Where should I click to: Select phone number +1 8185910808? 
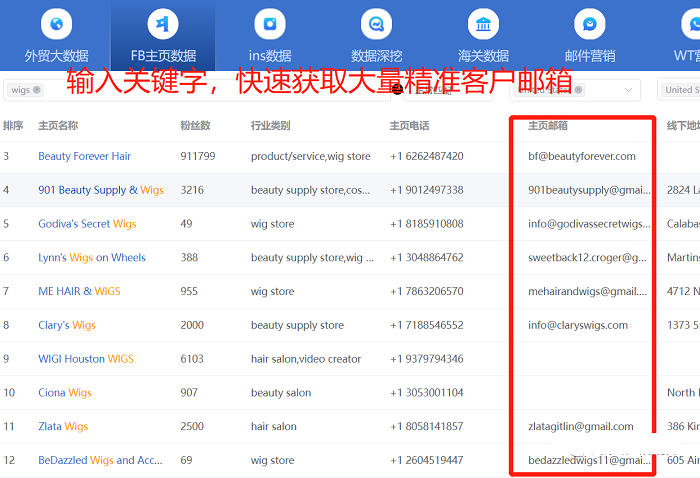426,224
